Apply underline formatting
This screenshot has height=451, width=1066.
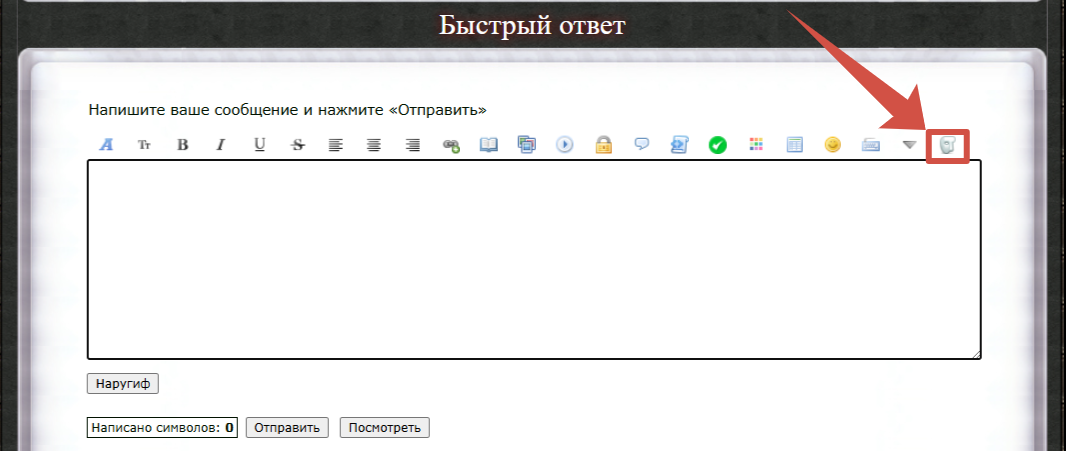pyautogui.click(x=259, y=145)
